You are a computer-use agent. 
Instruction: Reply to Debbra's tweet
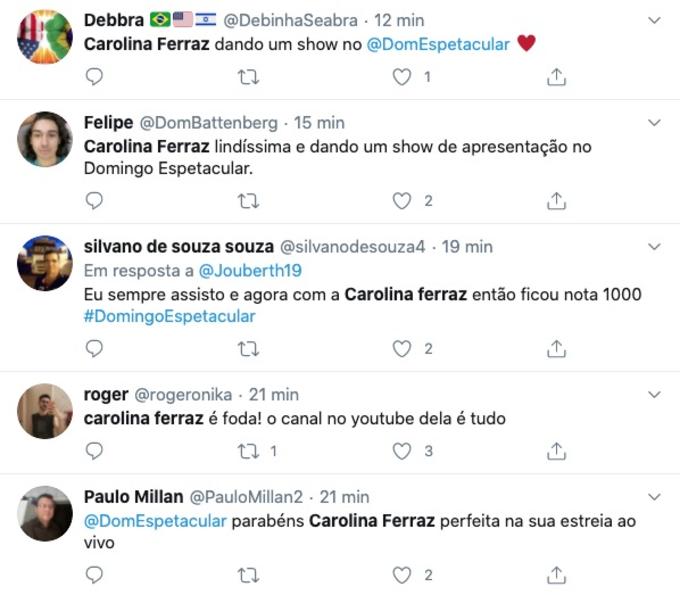[x=94, y=76]
